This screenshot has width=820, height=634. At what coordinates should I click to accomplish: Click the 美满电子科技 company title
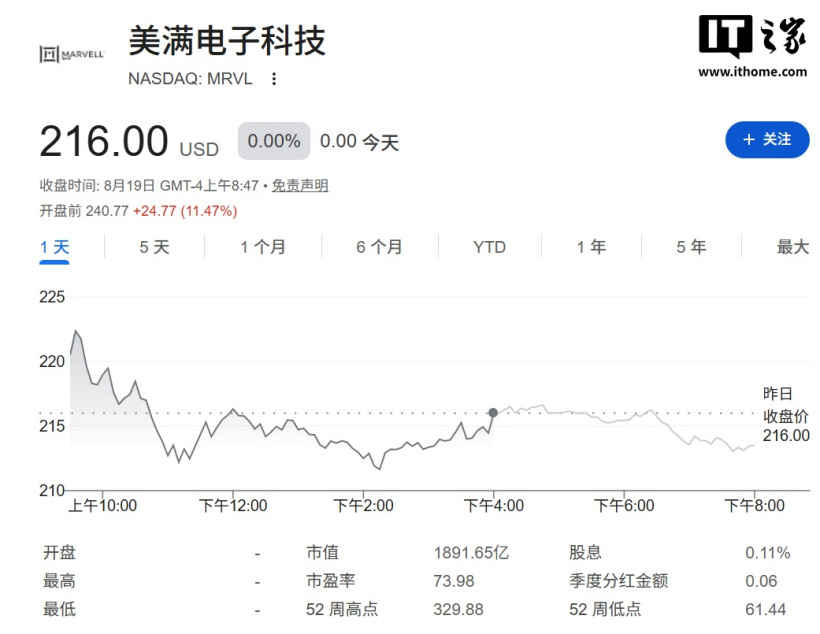coord(227,40)
